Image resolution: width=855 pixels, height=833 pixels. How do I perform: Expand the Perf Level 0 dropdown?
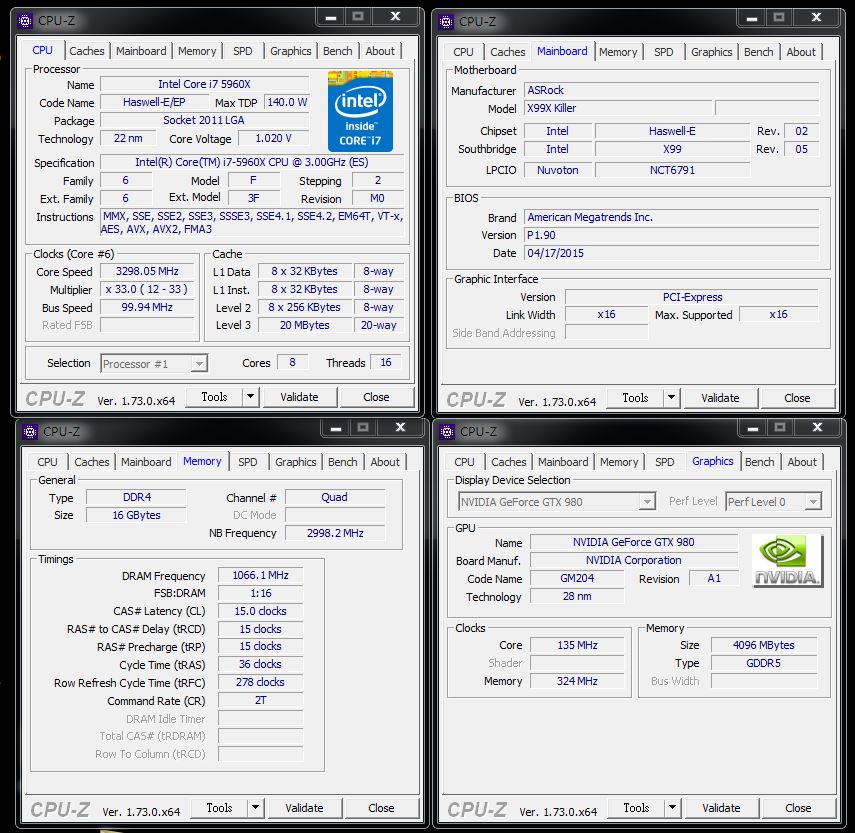point(813,502)
